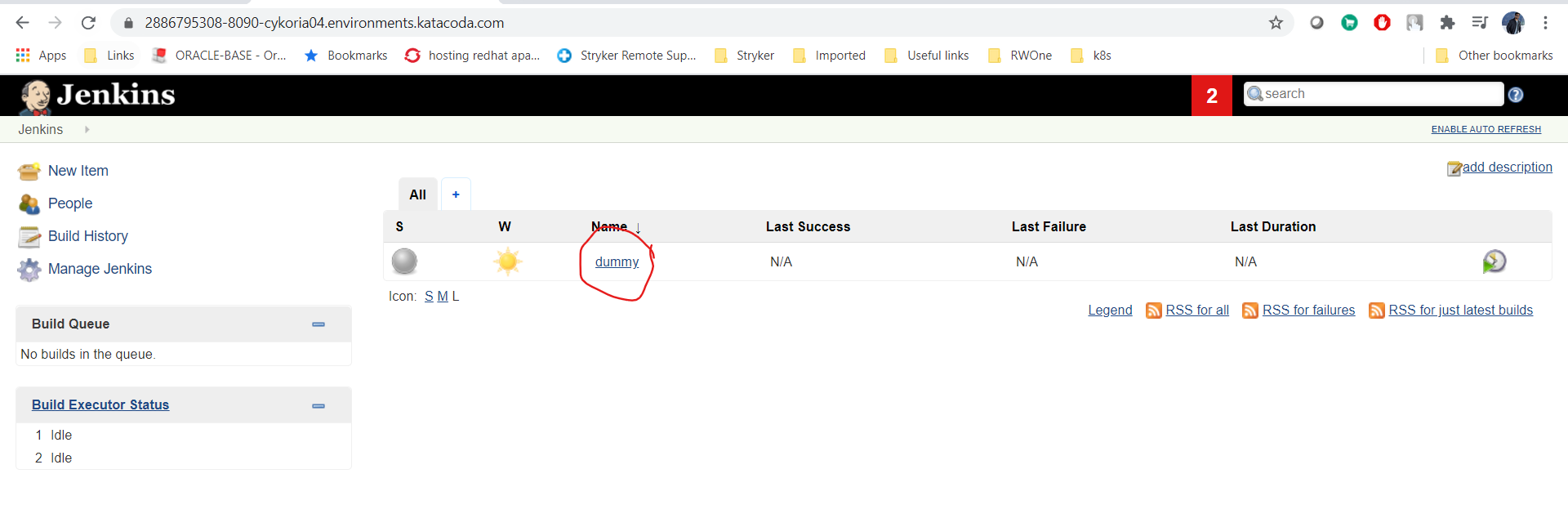The width and height of the screenshot is (1568, 505).
Task: Click the add description notepad icon
Action: click(x=1454, y=168)
